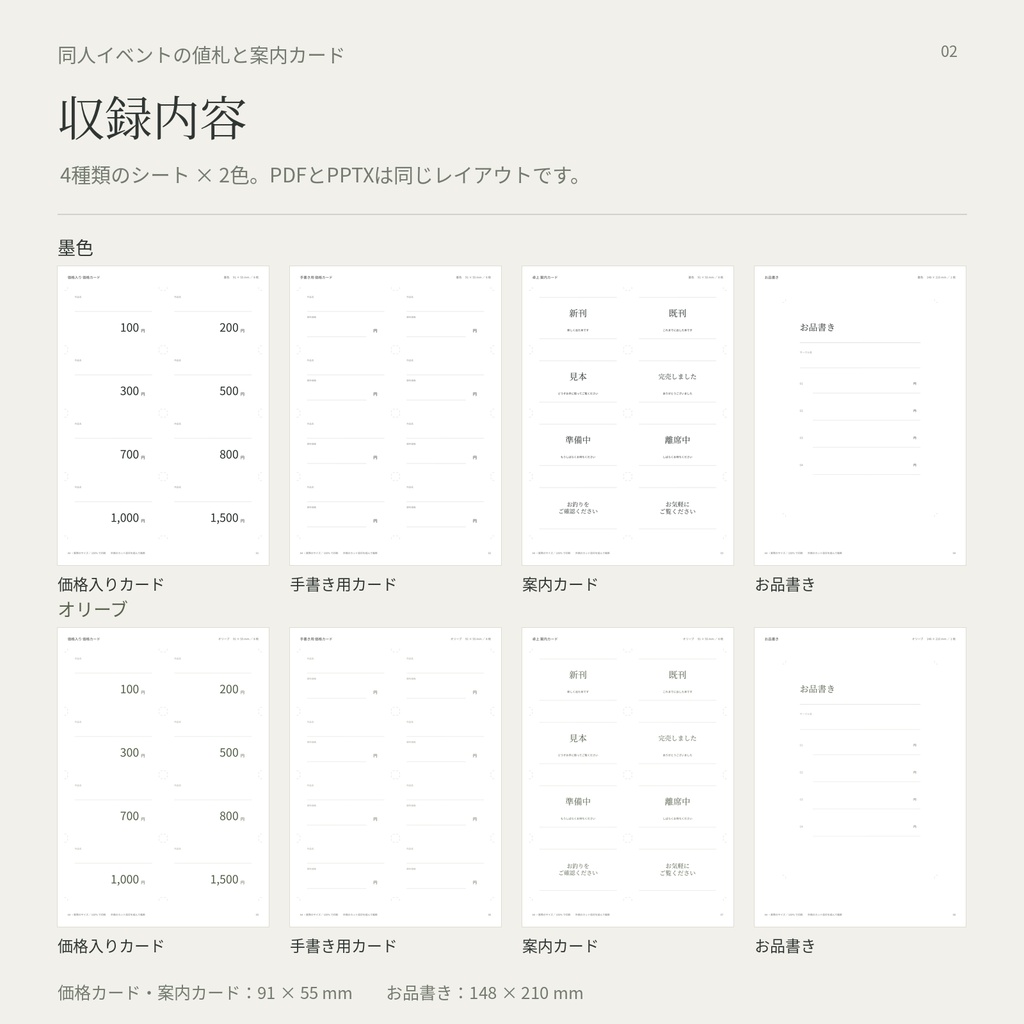The height and width of the screenshot is (1024, 1024).
Task: Click the 既刊 card in 墨色 案内カード sheet
Action: point(677,319)
